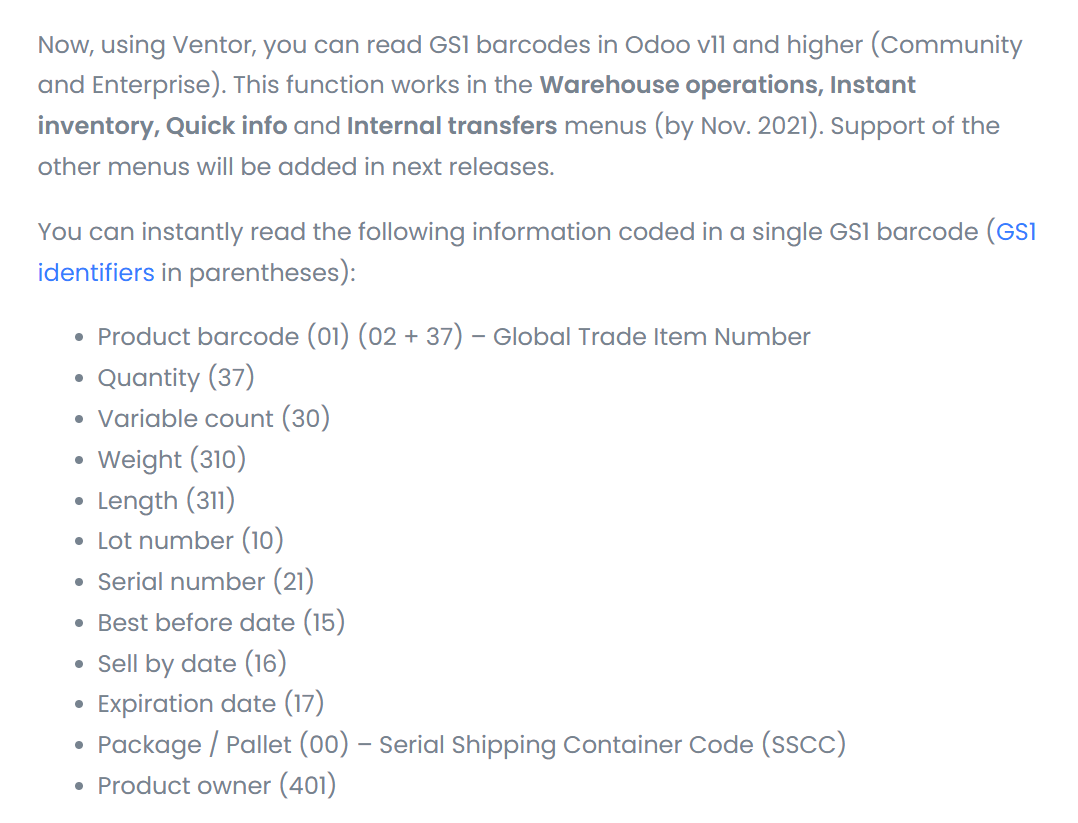Click the sentence 'You can instantly read'
The width and height of the screenshot is (1078, 823).
pos(400,232)
